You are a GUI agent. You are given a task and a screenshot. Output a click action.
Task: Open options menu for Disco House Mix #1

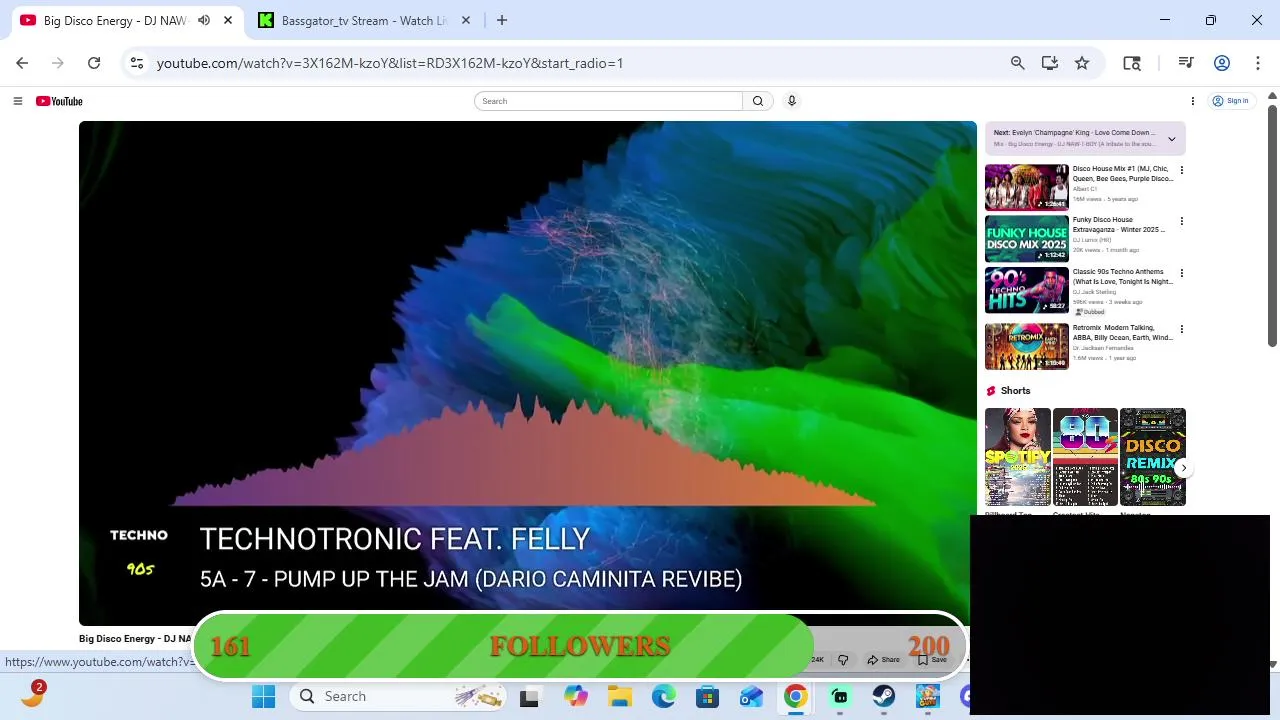click(1182, 170)
